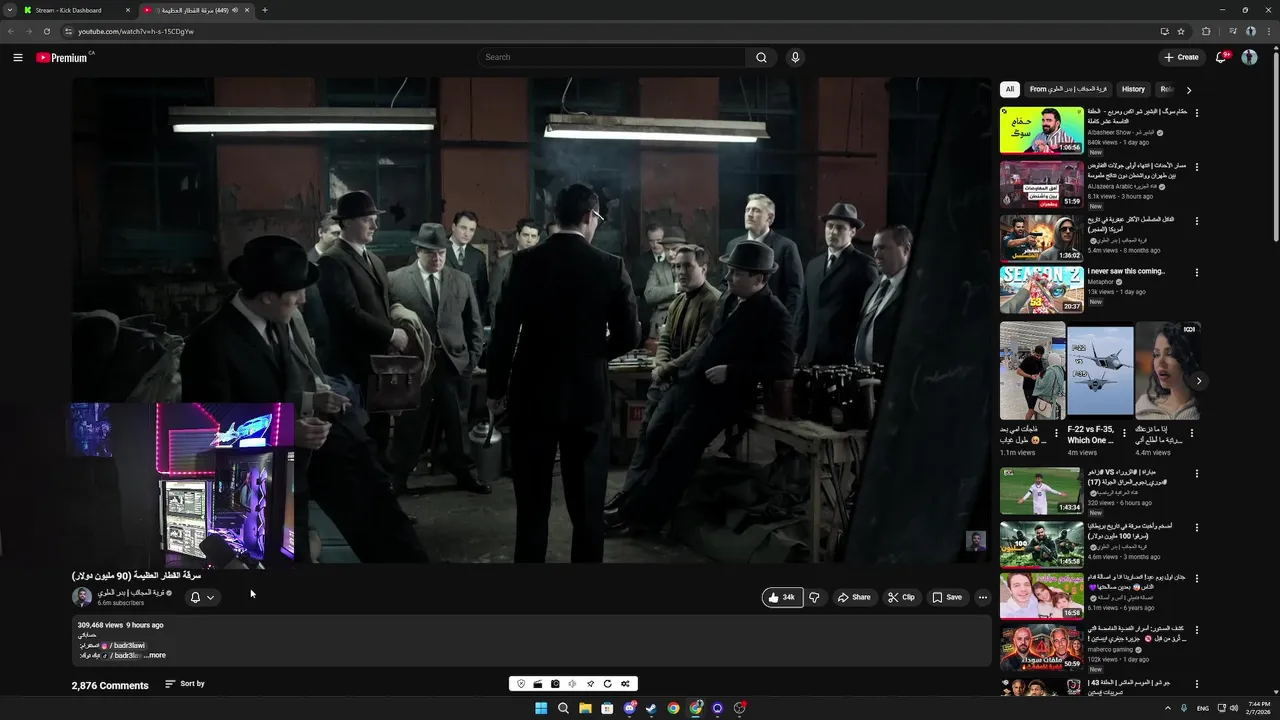Open more actions ellipsis below video

(x=982, y=597)
